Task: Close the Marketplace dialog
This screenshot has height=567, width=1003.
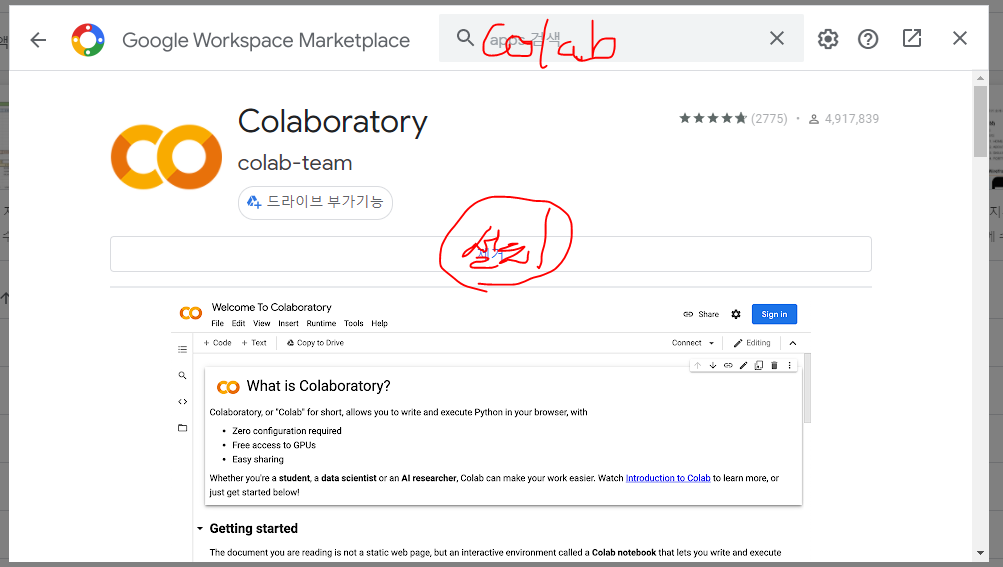Action: point(960,38)
